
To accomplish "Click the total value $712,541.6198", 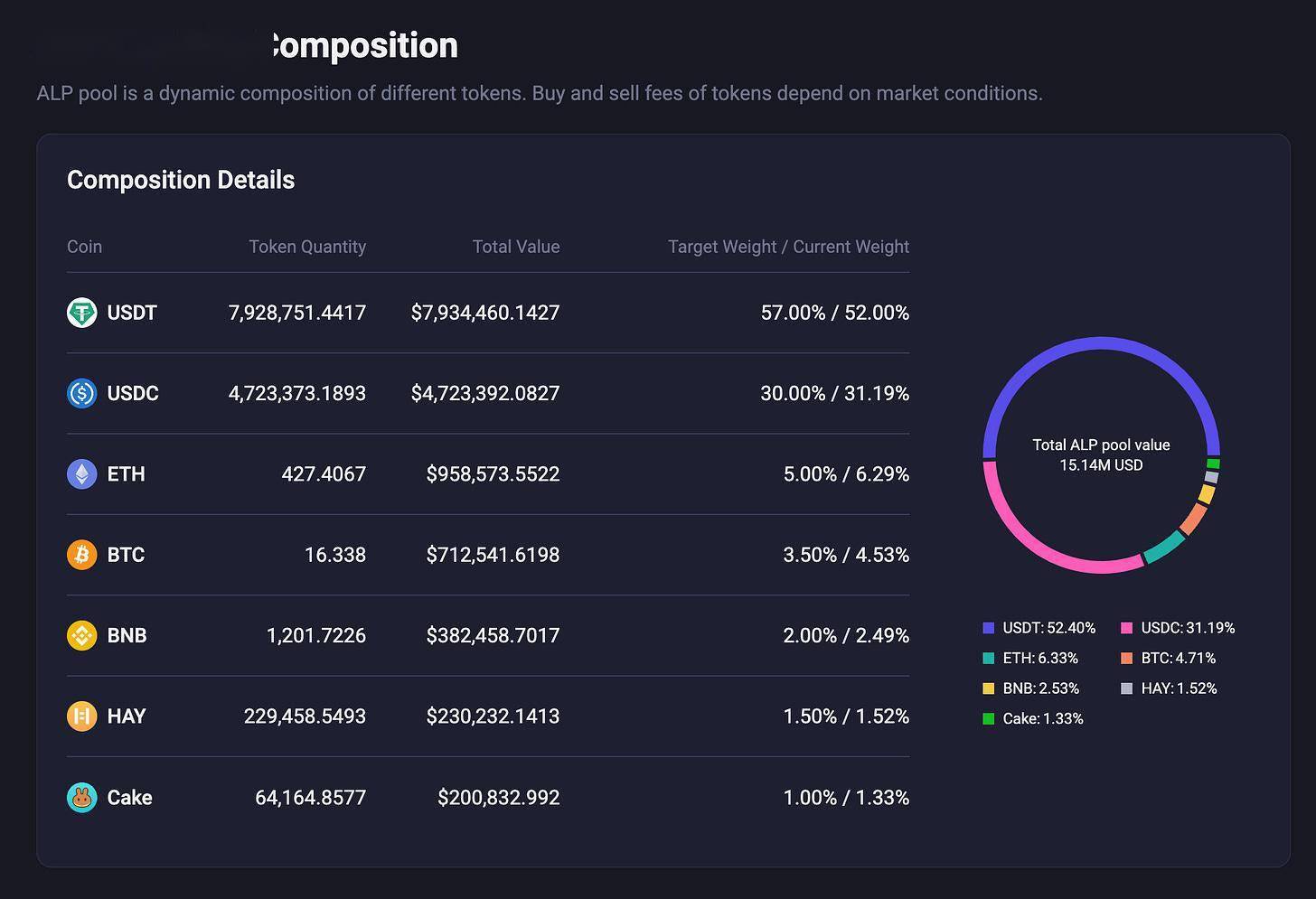I will pos(493,554).
